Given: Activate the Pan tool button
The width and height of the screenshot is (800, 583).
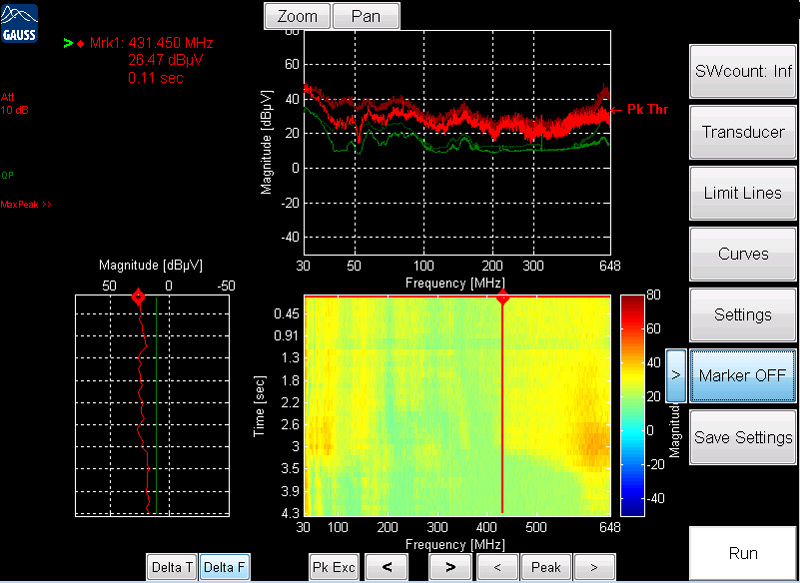Looking at the screenshot, I should (366, 16).
